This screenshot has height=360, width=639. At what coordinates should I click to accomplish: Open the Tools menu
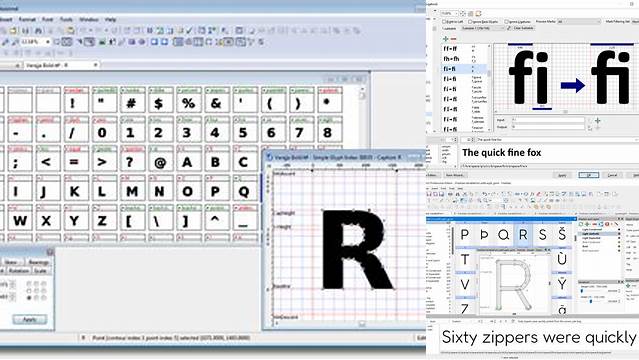click(66, 19)
